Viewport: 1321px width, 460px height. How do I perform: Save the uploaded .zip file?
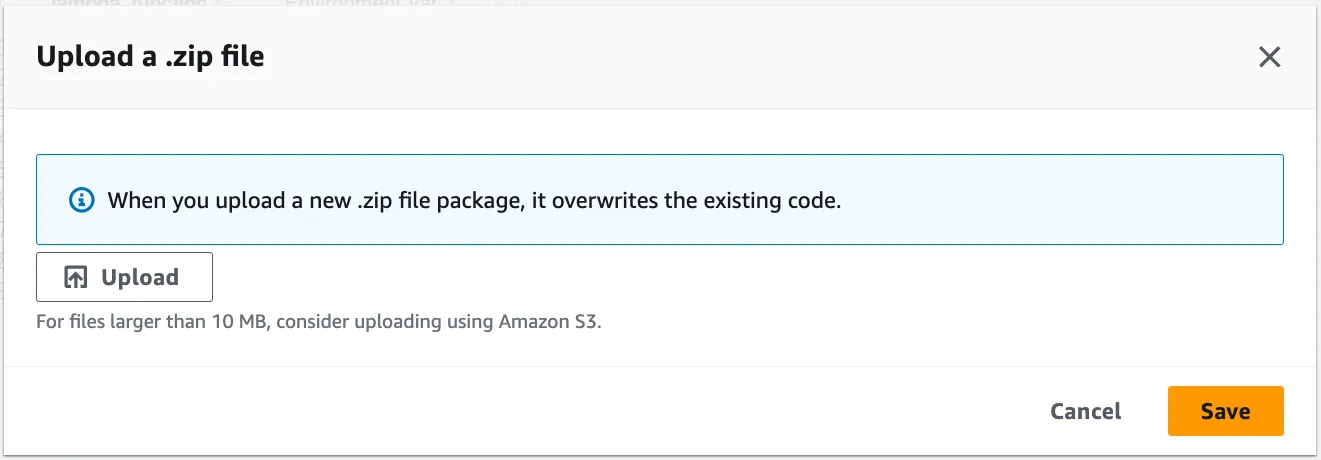click(x=1225, y=411)
